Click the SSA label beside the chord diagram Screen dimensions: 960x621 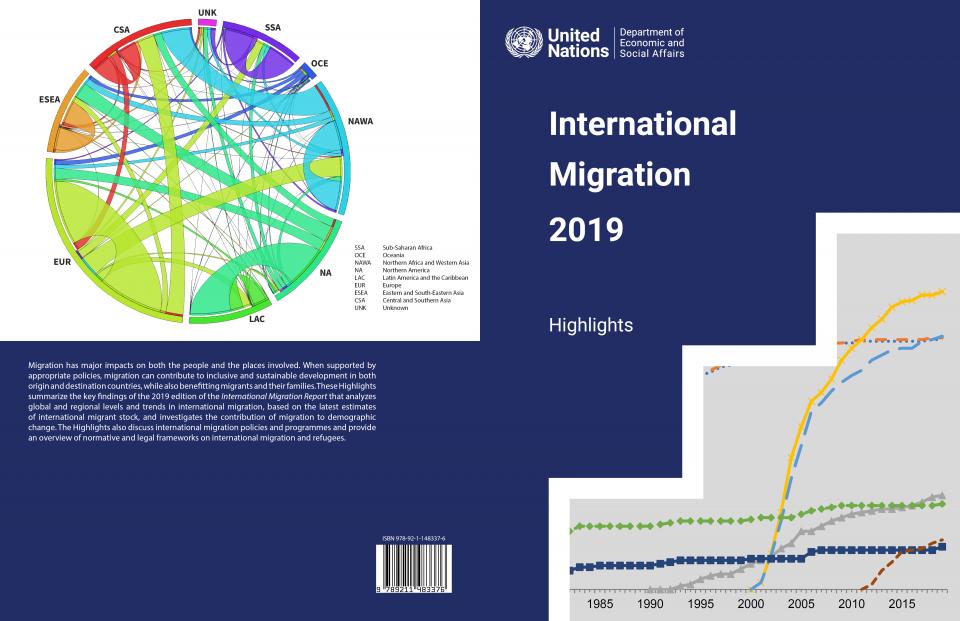(x=272, y=28)
